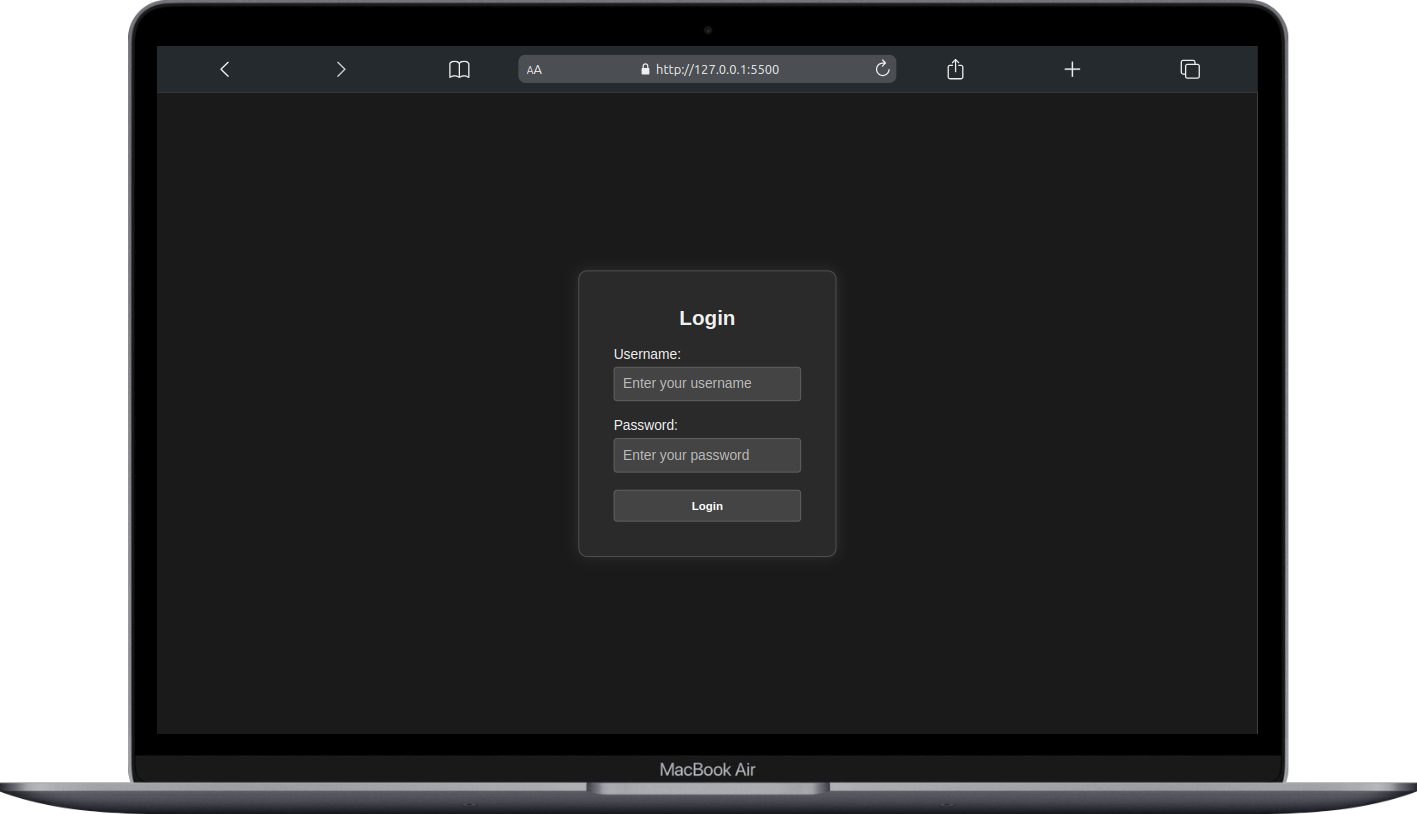Focus the username input field

point(707,384)
